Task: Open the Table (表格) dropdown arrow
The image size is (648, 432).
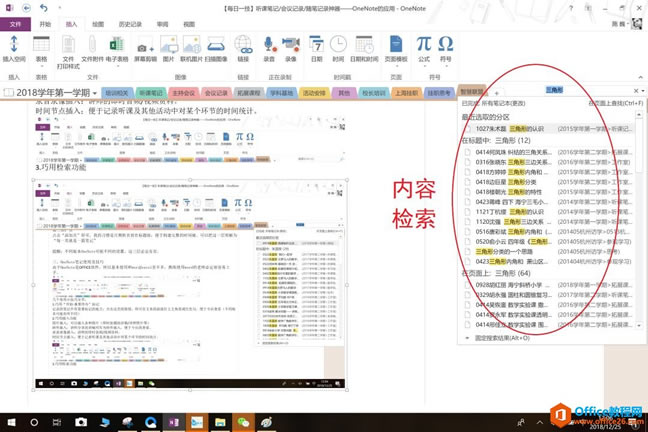Action: (x=41, y=64)
